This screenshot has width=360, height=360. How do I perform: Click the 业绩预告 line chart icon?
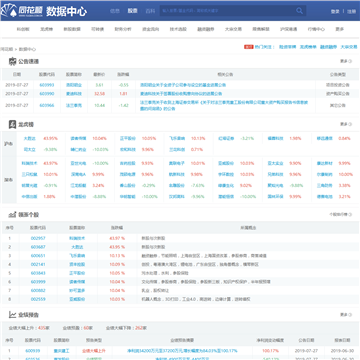(x=13, y=315)
